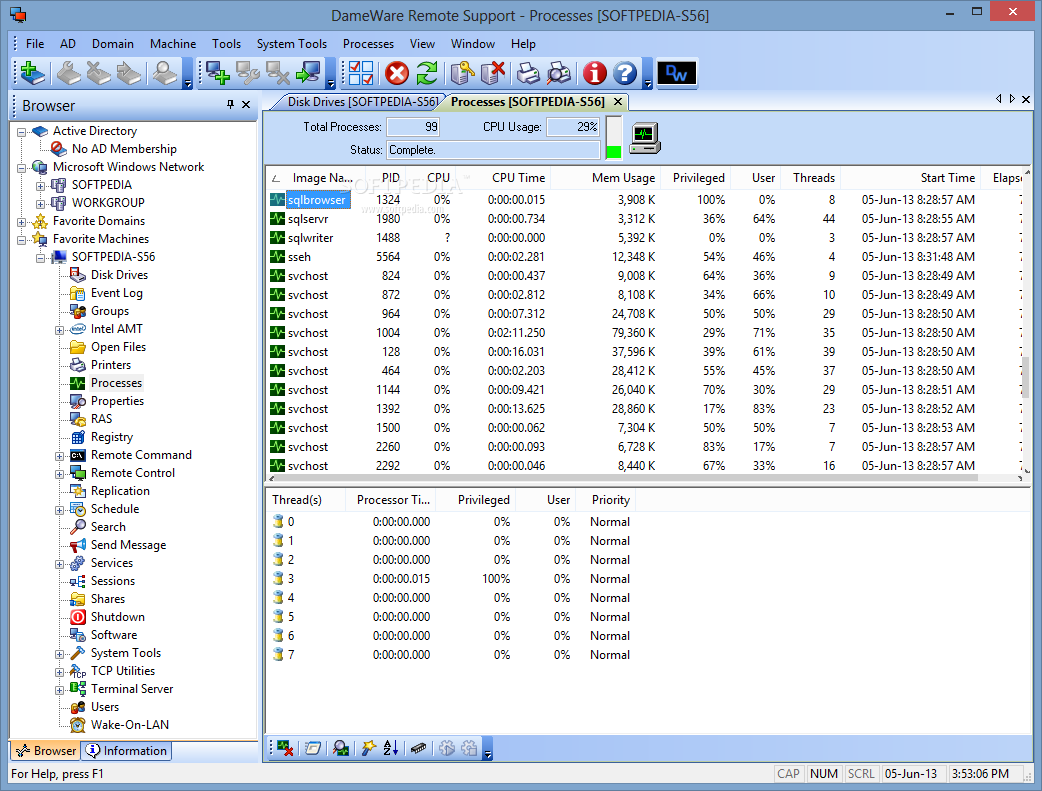Click the kill process bottom toolbar icon

(x=286, y=748)
